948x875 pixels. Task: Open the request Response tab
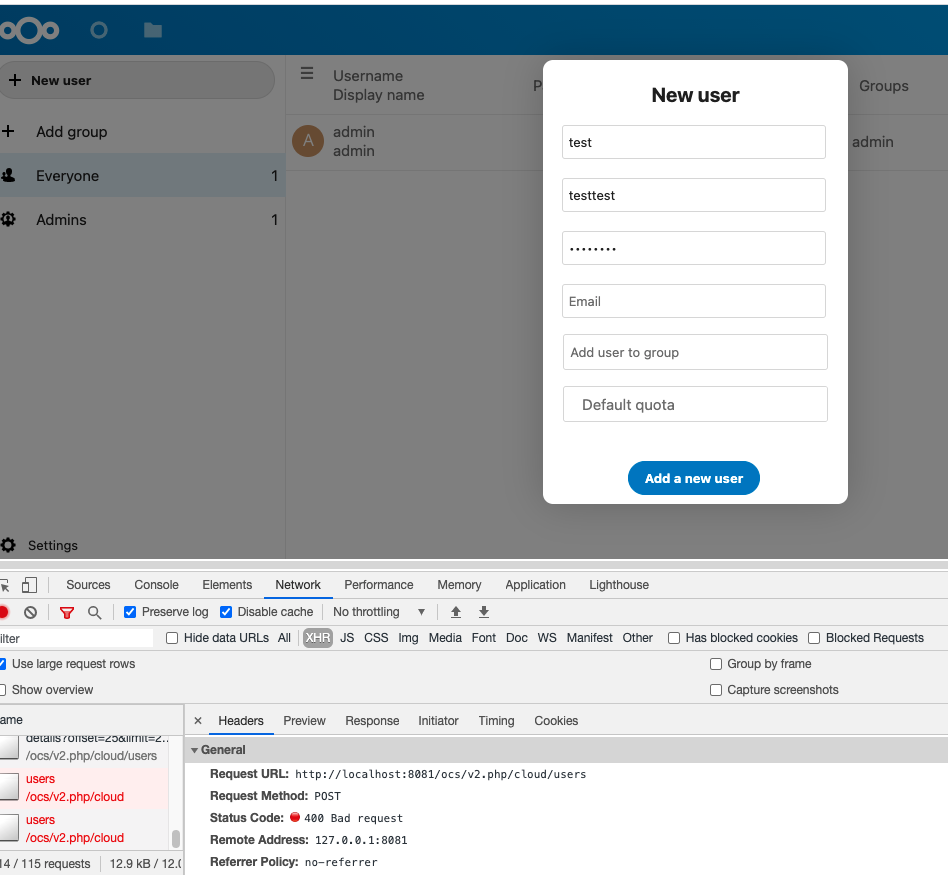pyautogui.click(x=372, y=721)
